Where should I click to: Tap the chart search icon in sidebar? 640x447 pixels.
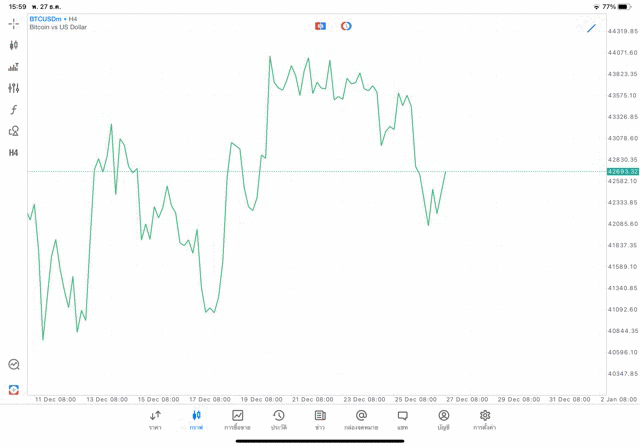14,365
